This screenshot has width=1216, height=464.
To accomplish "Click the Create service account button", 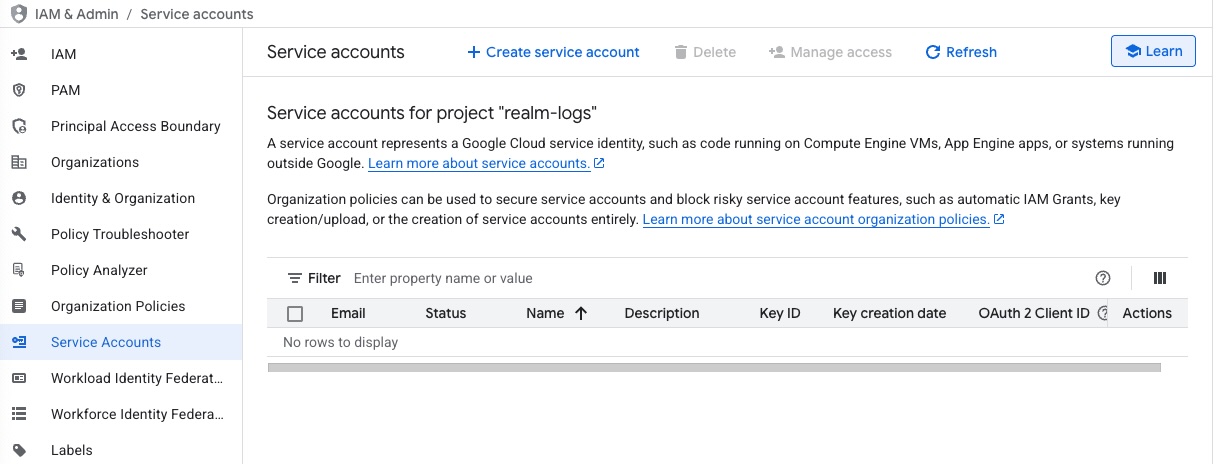I will [x=553, y=52].
